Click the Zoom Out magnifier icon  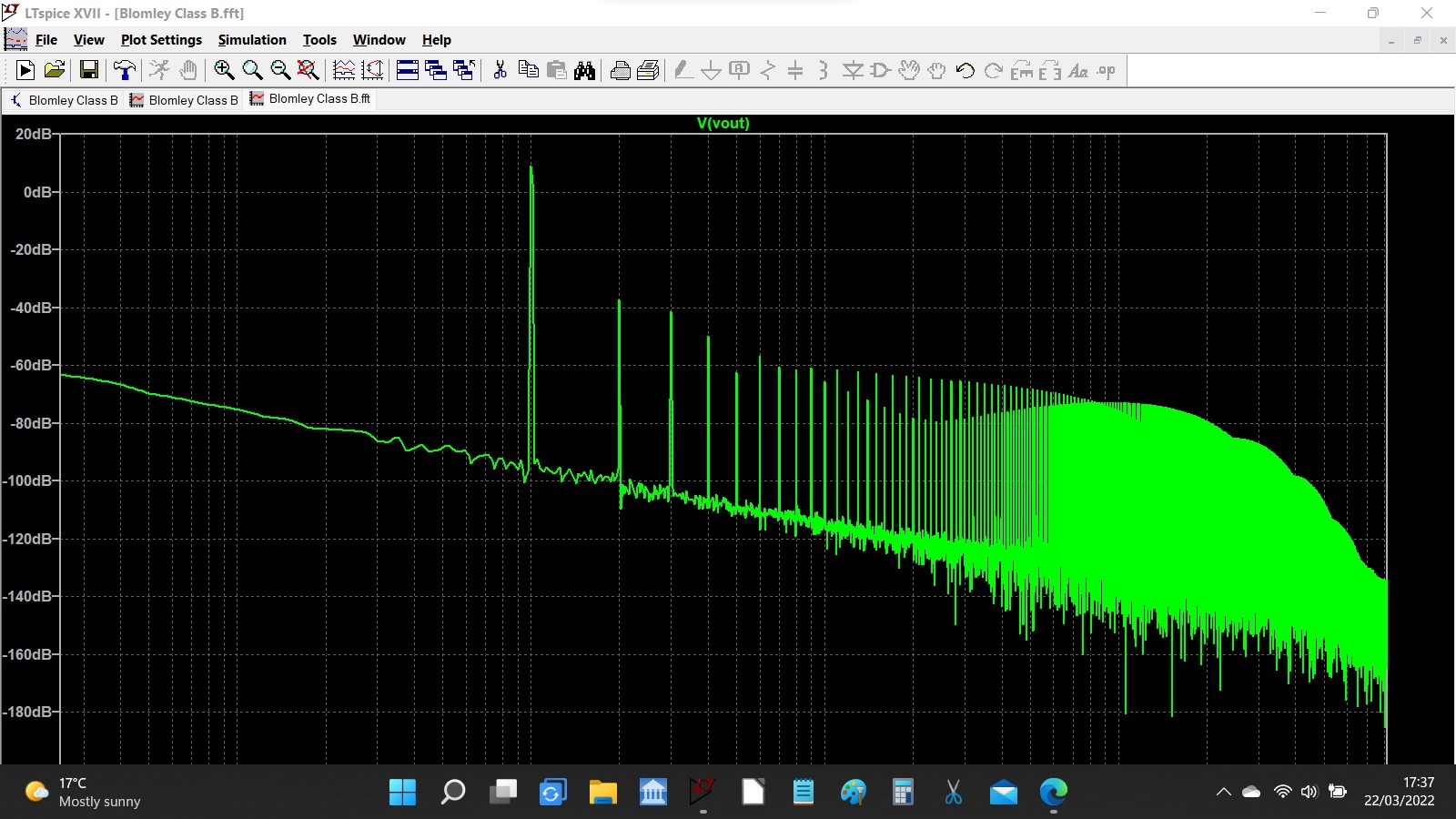pos(280,70)
